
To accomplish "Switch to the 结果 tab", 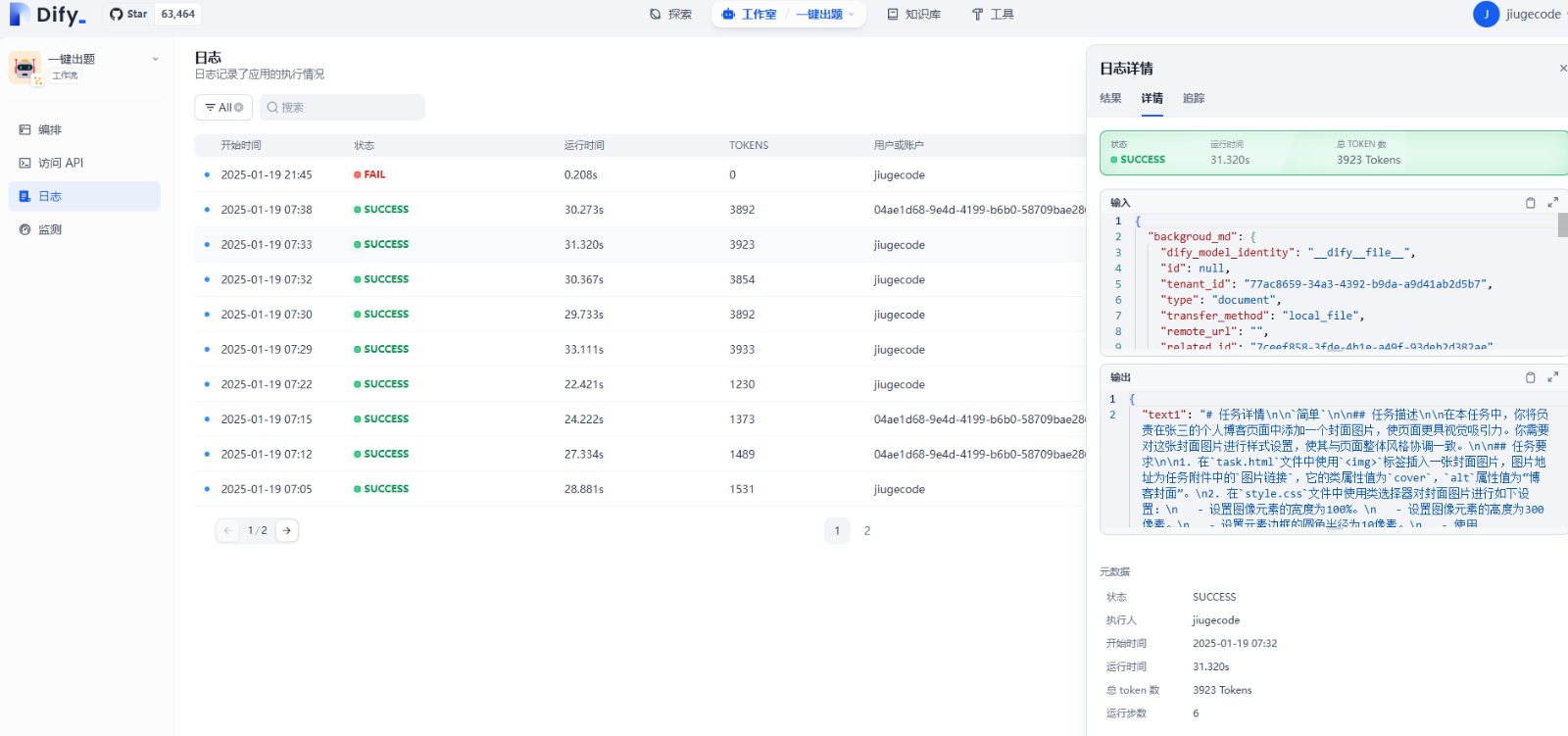I will [x=1110, y=98].
